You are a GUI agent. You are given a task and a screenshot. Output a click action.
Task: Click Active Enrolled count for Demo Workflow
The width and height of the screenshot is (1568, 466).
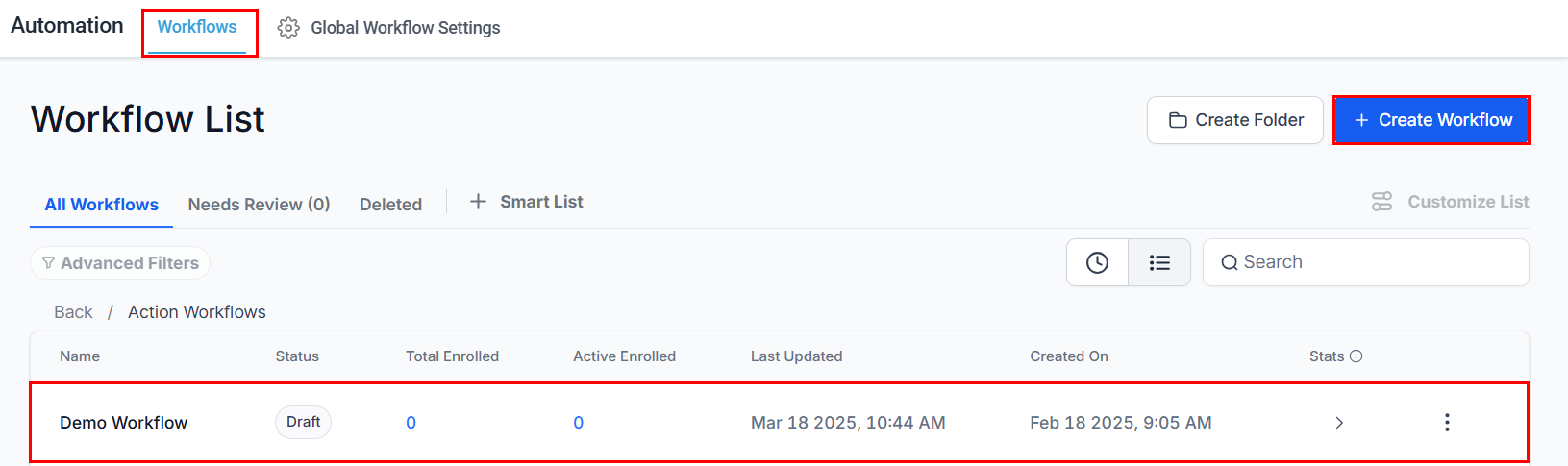point(578,423)
